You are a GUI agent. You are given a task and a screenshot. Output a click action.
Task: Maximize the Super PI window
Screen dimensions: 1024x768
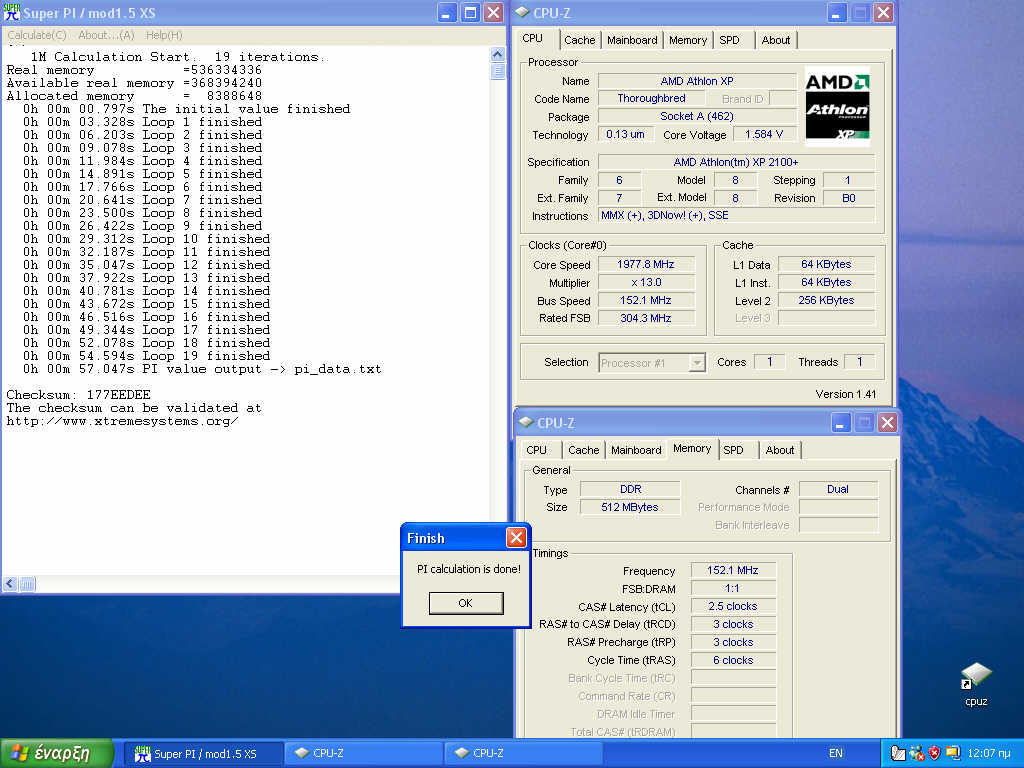(x=470, y=12)
